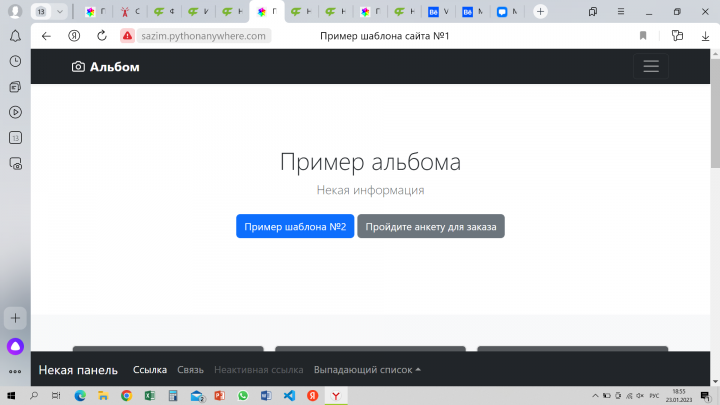Launch Microsoft Edge from taskbar
720x405 pixels.
point(80,396)
